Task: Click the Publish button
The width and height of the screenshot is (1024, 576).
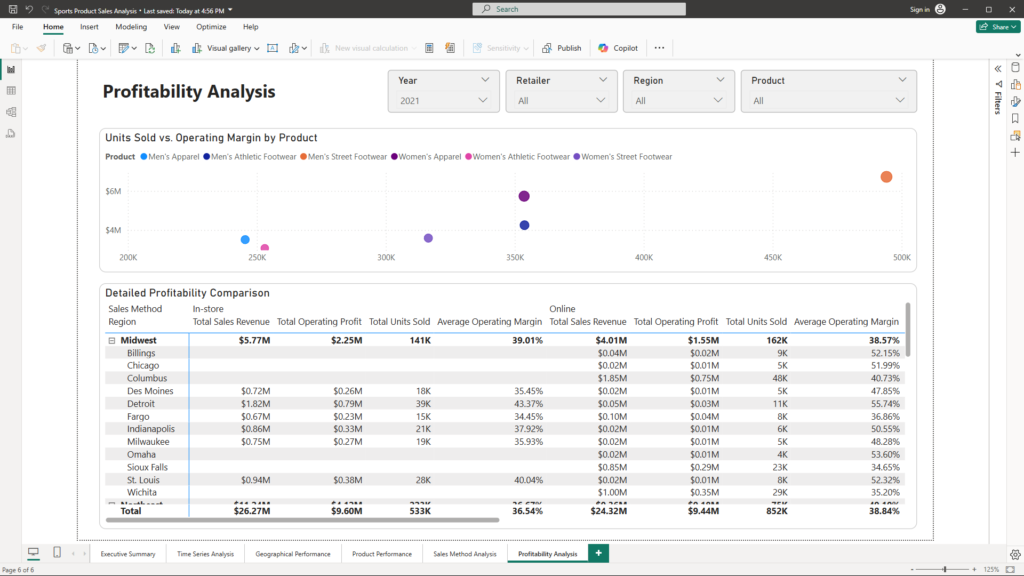Action: tap(561, 48)
